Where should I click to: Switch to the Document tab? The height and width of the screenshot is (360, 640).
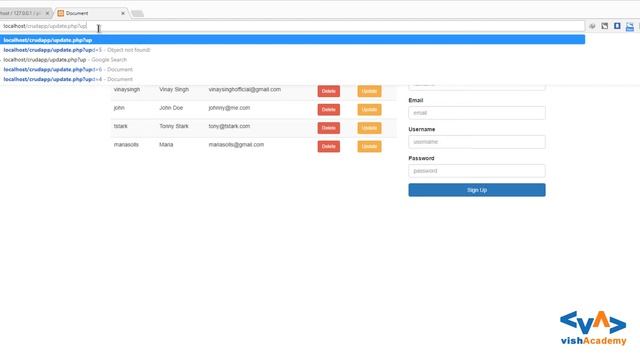pyautogui.click(x=91, y=13)
